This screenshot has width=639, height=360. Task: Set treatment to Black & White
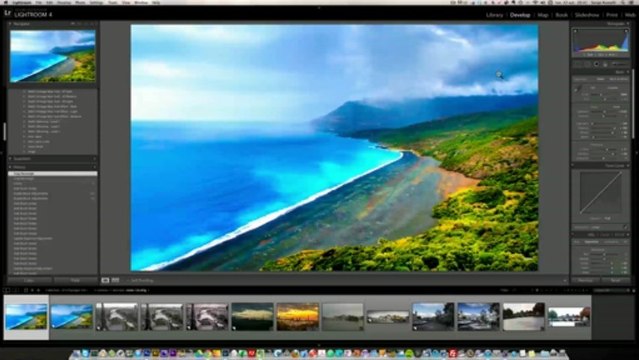pos(619,79)
